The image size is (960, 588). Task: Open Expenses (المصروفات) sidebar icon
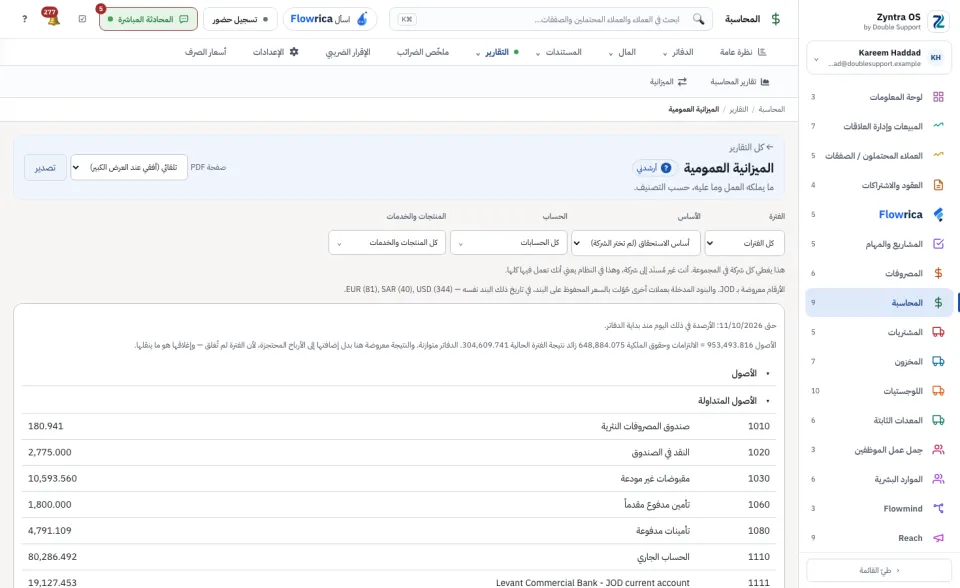938,273
